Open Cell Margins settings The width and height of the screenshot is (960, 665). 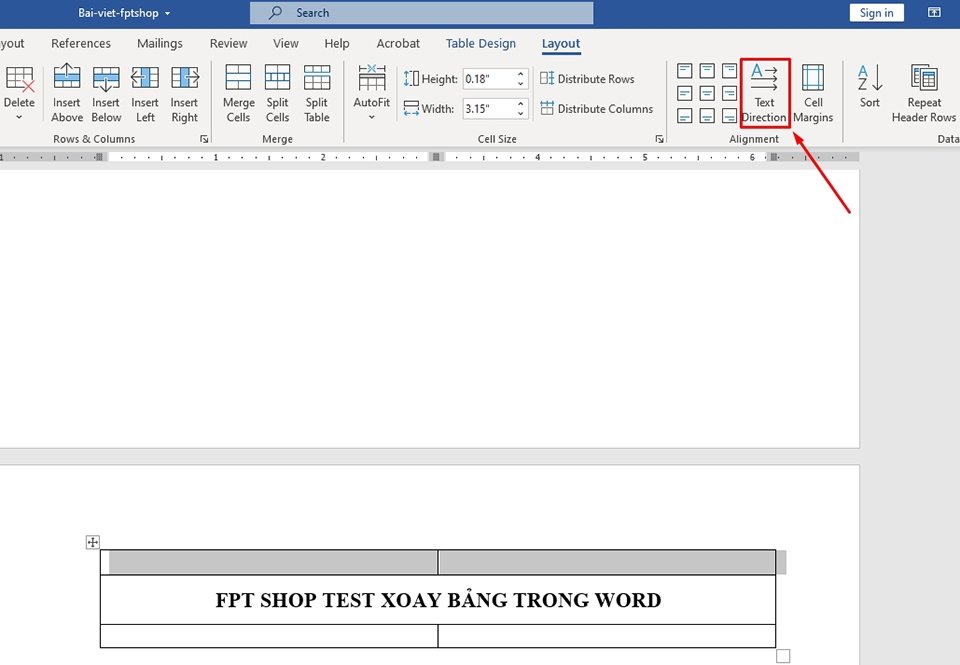coord(813,93)
